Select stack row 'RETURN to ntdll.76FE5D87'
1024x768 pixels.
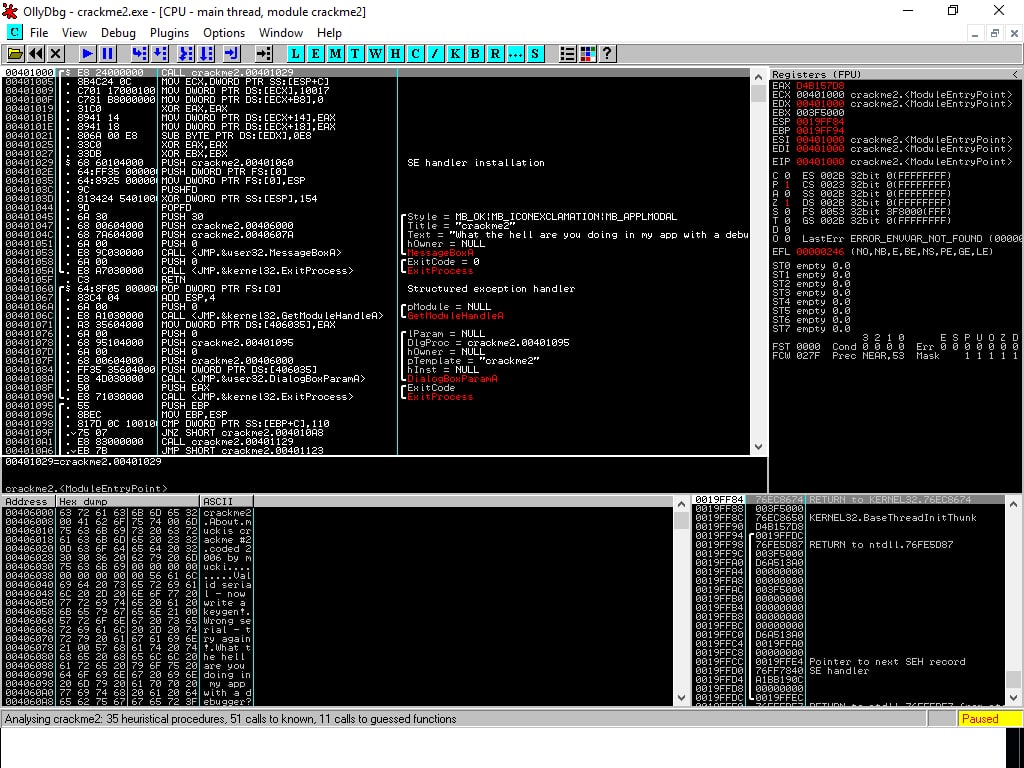849,545
